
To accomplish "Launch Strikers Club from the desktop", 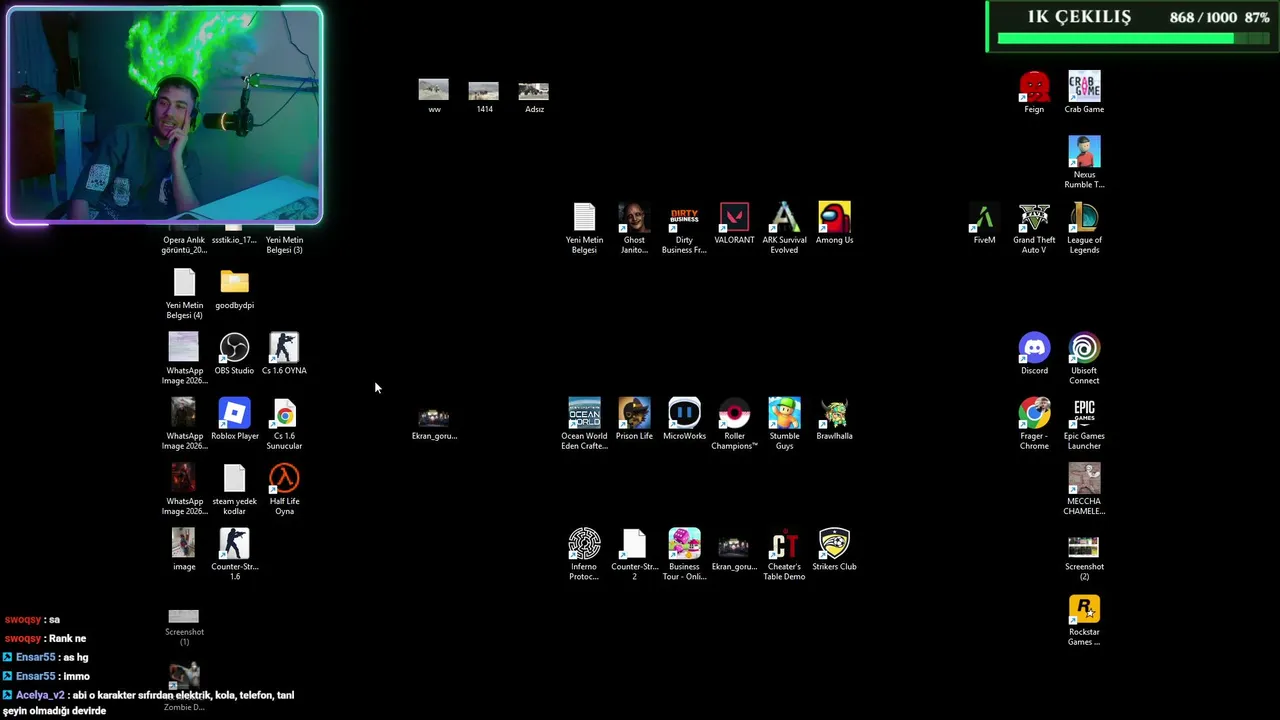I will pos(834,550).
